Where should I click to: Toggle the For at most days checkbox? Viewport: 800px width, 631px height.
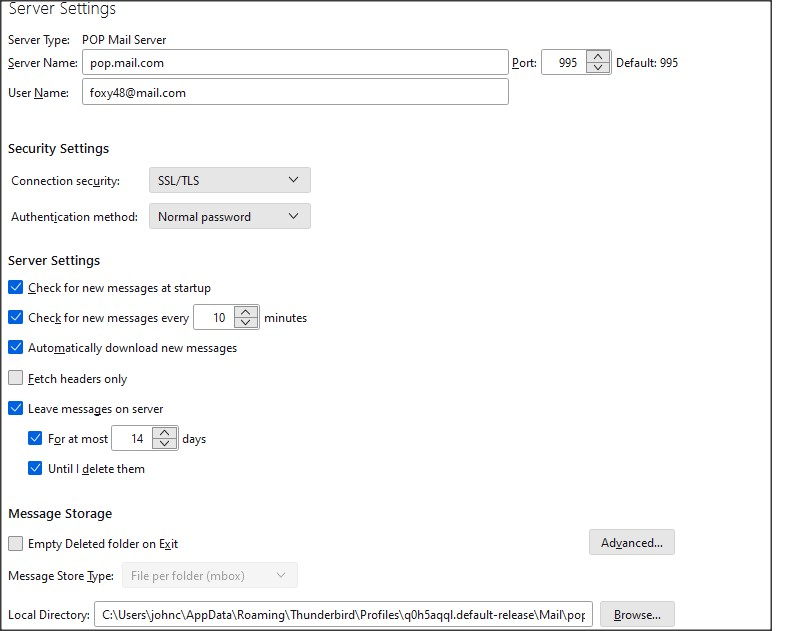tap(35, 438)
